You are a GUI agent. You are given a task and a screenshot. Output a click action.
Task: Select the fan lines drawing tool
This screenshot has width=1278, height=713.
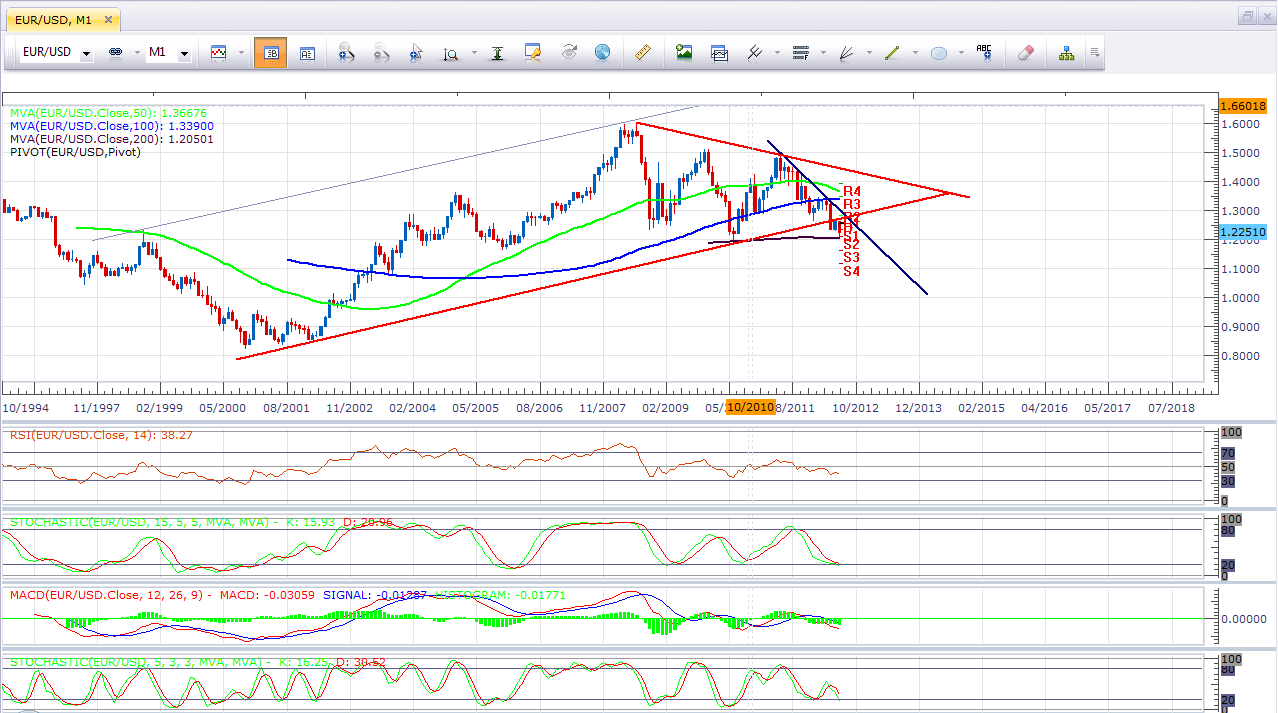(846, 53)
